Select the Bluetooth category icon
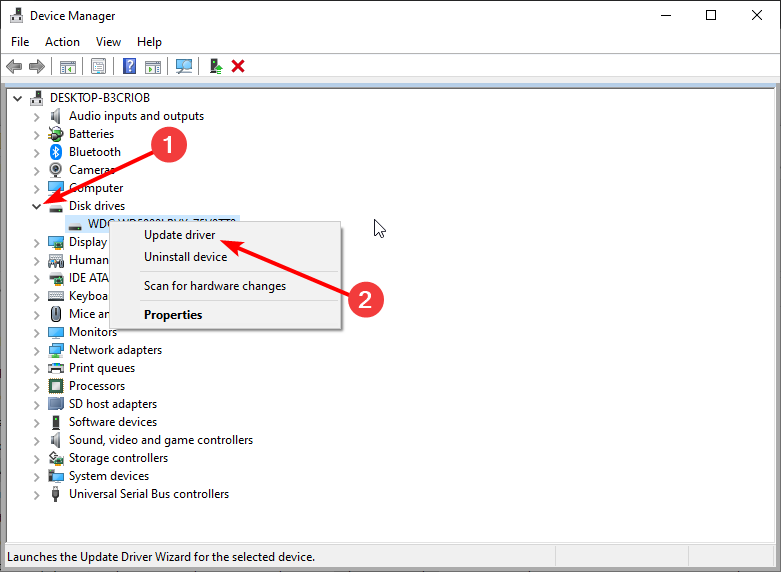This screenshot has width=781, height=572. 56,152
